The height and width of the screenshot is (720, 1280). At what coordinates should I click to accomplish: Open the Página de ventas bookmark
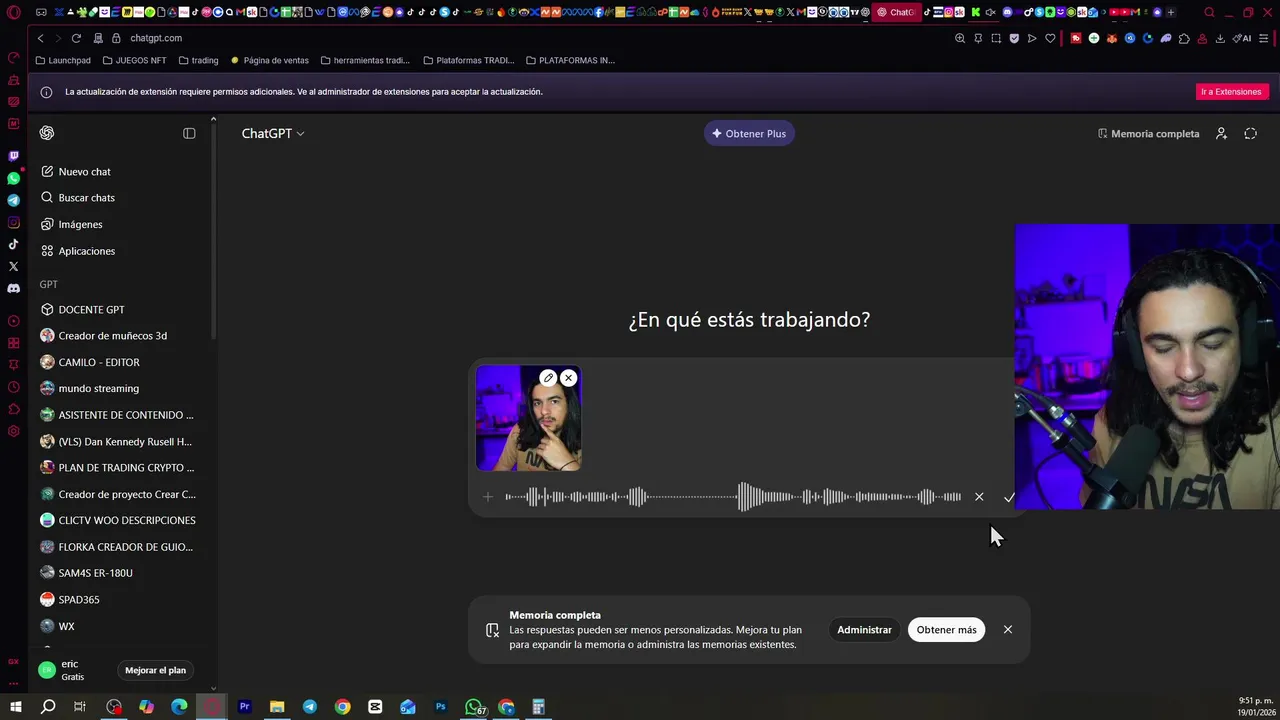pyautogui.click(x=270, y=60)
